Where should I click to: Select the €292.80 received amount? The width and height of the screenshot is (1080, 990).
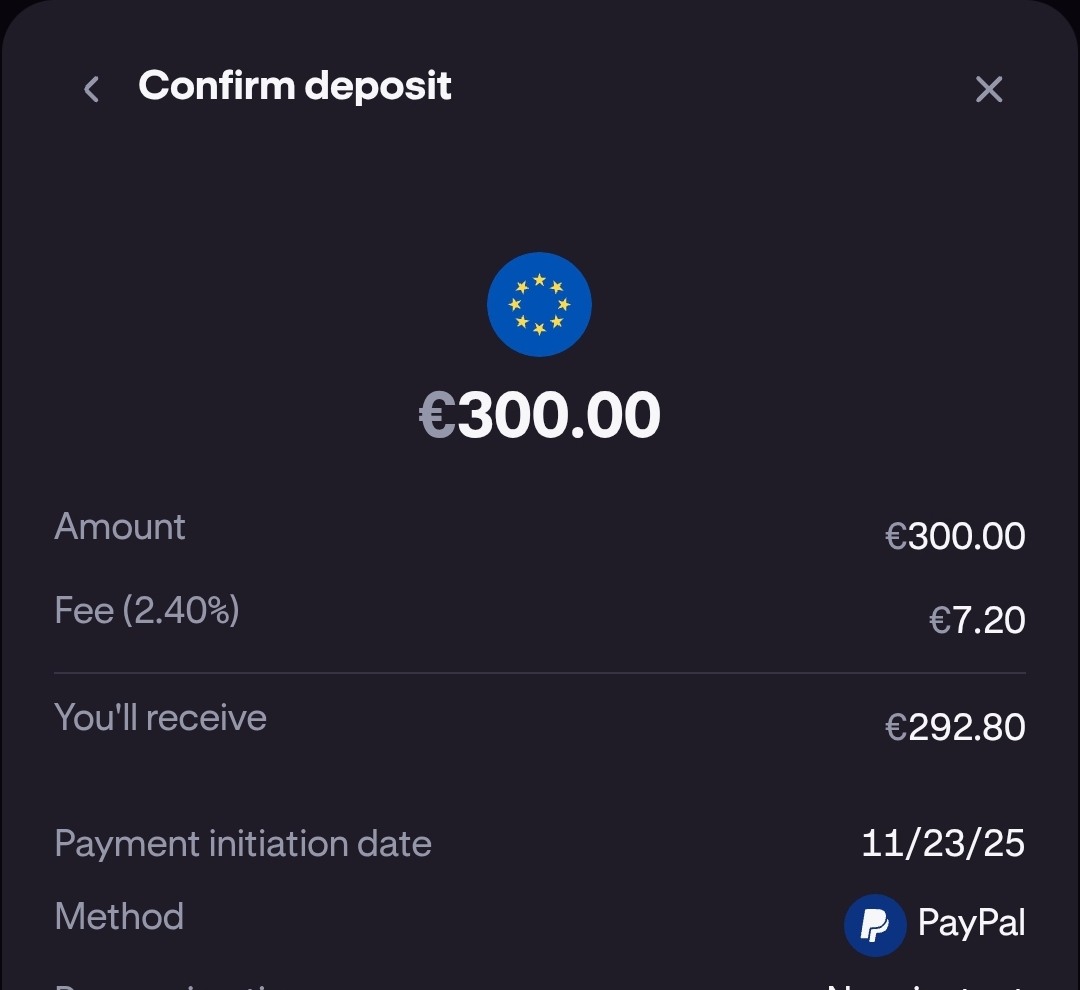pyautogui.click(x=955, y=728)
